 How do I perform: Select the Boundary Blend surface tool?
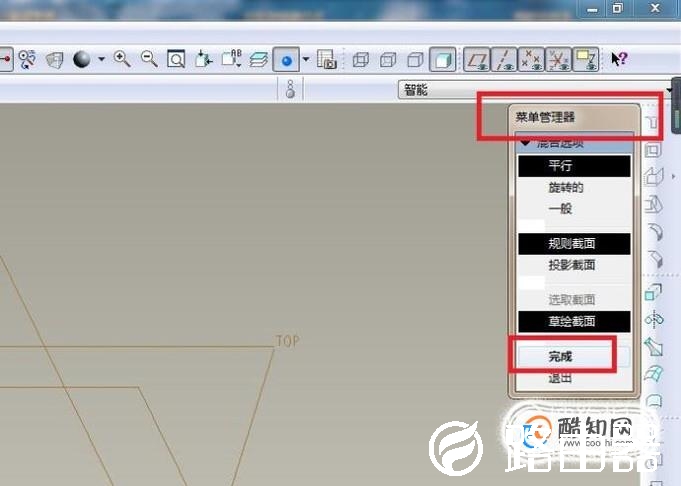click(654, 374)
